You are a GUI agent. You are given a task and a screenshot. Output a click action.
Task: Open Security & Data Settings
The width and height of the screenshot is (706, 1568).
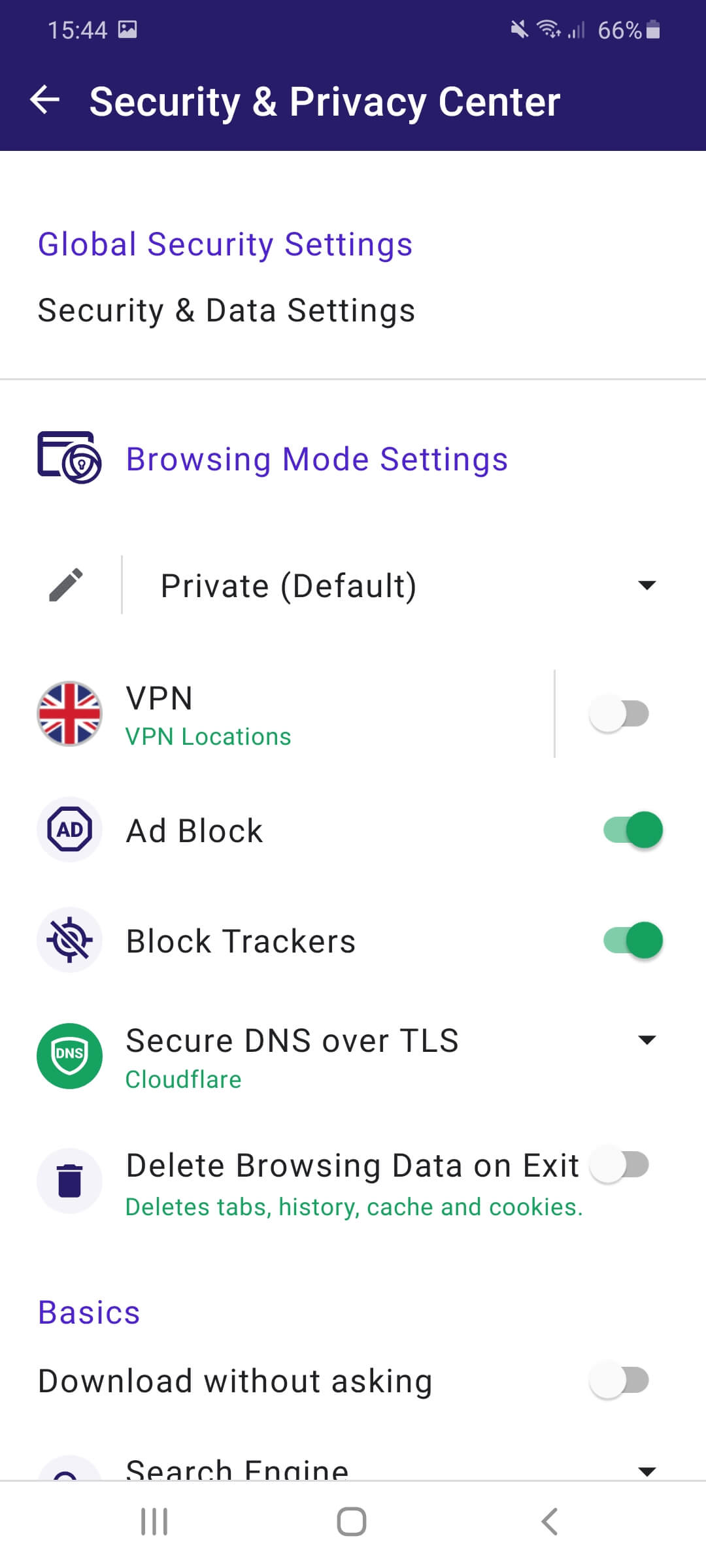pyautogui.click(x=226, y=310)
